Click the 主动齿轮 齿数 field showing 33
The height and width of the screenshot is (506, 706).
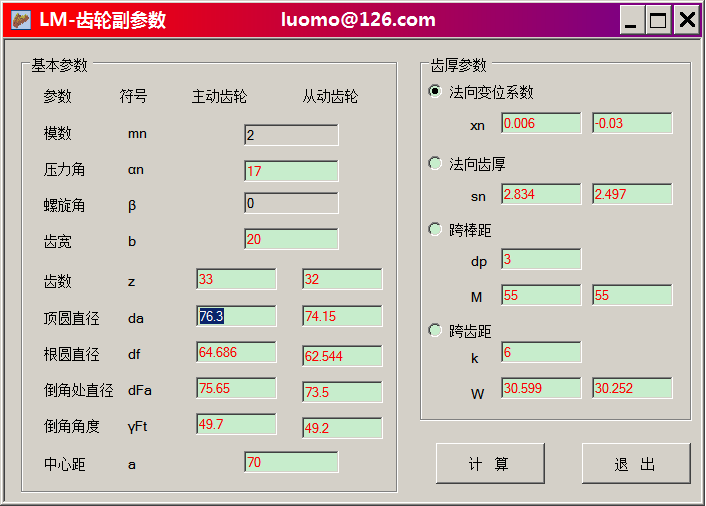pyautogui.click(x=236, y=279)
